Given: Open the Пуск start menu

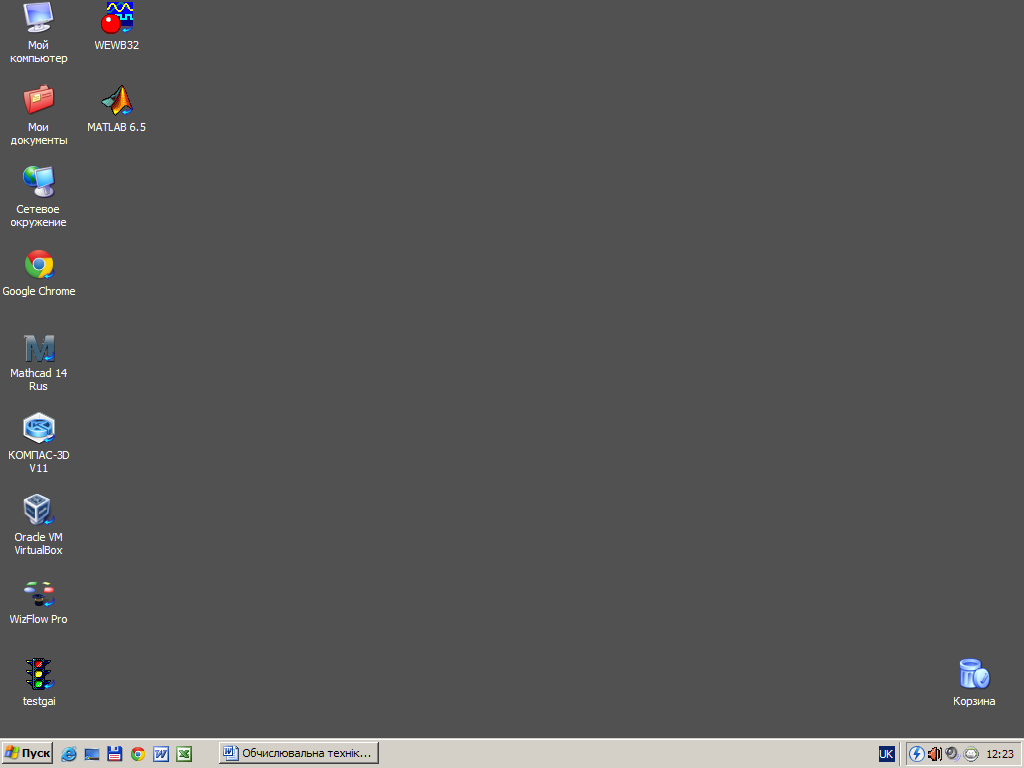Looking at the screenshot, I should [x=27, y=753].
